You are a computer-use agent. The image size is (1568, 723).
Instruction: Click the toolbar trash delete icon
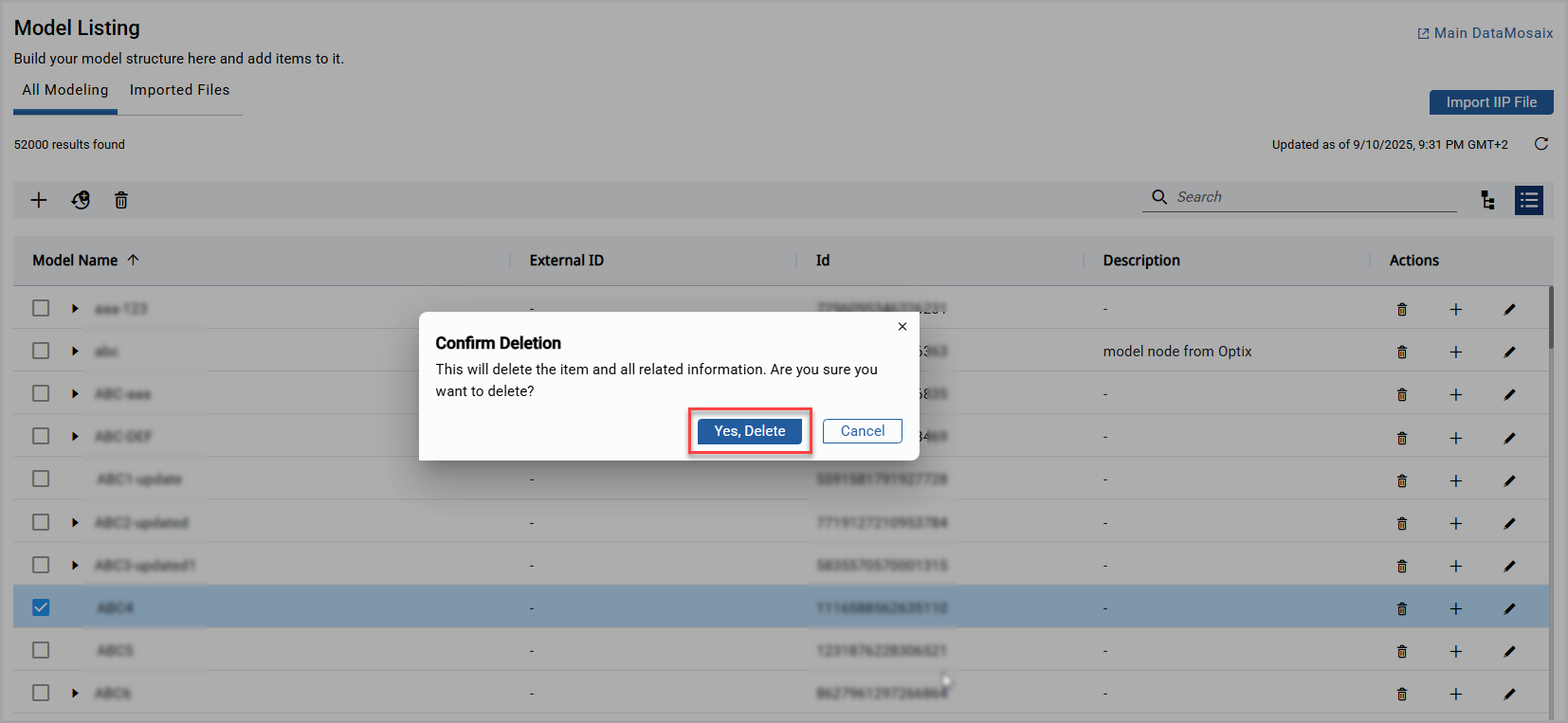(x=121, y=200)
